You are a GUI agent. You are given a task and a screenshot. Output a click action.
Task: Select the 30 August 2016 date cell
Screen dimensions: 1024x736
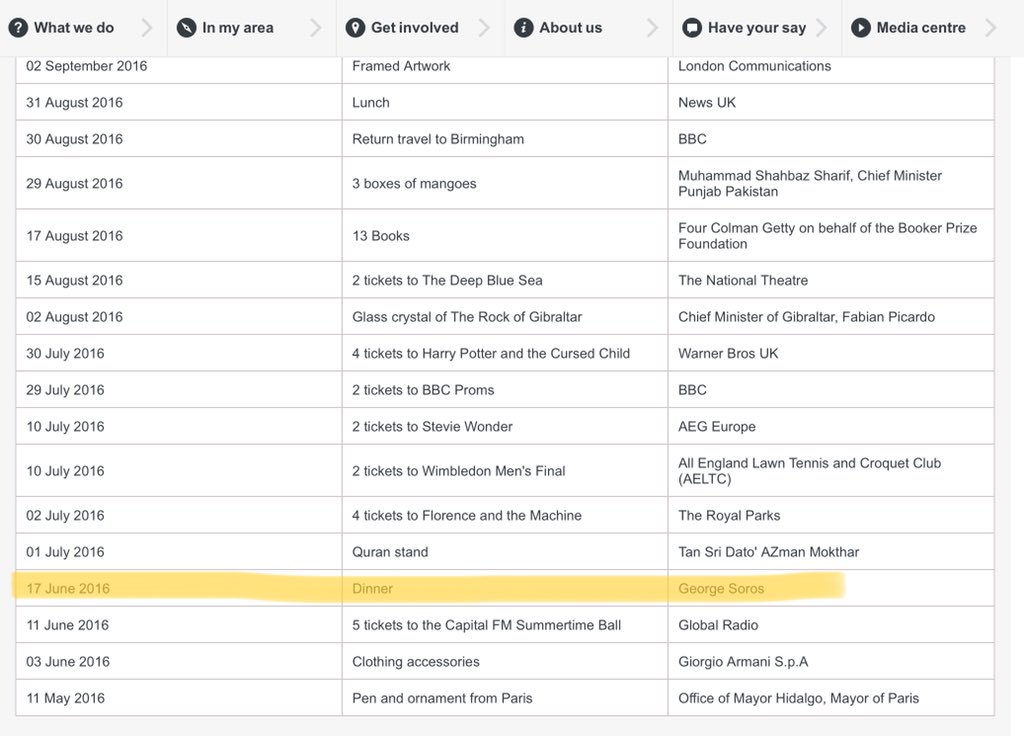click(x=179, y=138)
